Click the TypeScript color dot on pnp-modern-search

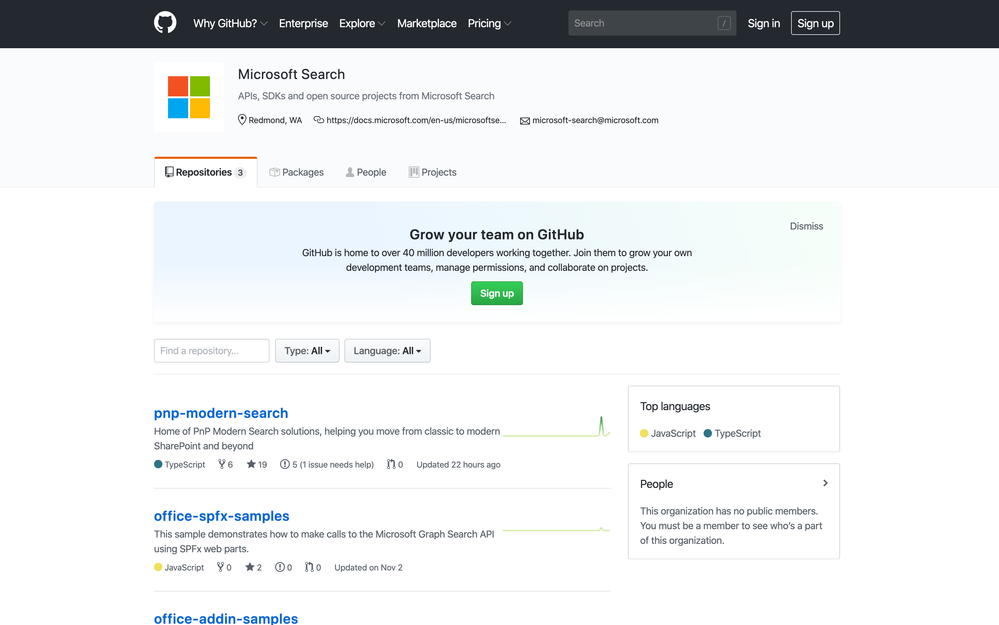[x=158, y=464]
